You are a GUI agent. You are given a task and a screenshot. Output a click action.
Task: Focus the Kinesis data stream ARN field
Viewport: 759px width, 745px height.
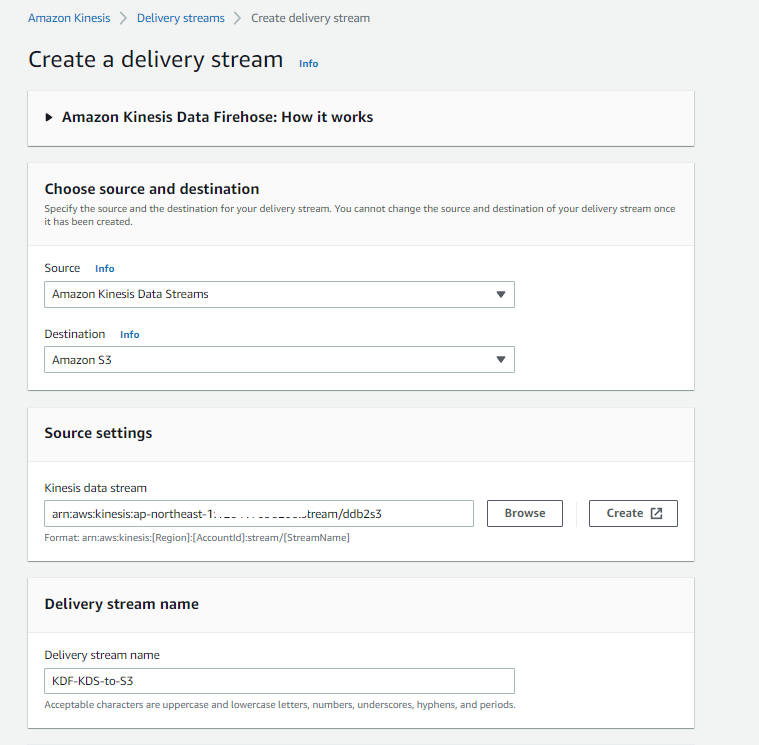[258, 513]
